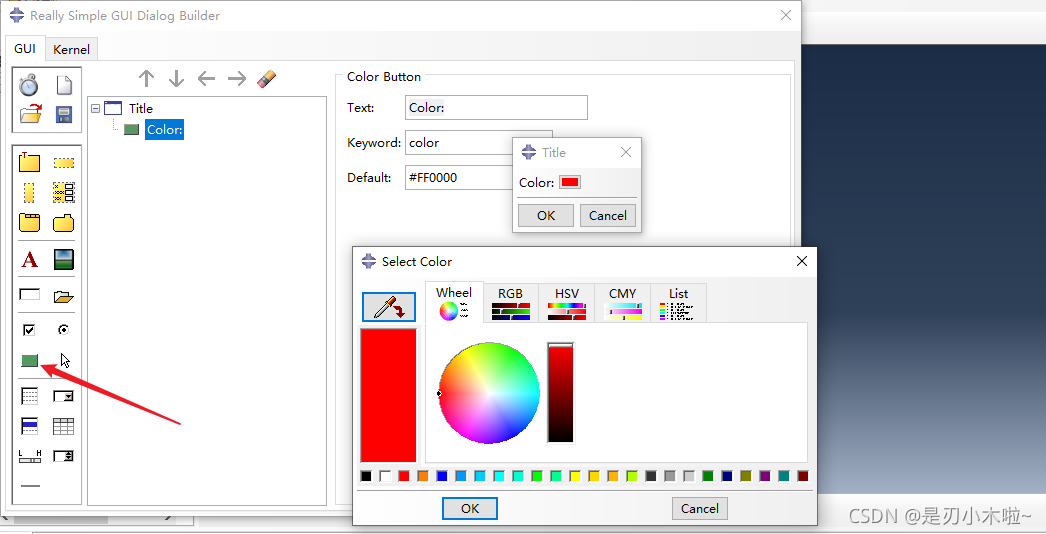Click the eyedropper color picker button
This screenshot has width=1046, height=534.
coord(388,306)
